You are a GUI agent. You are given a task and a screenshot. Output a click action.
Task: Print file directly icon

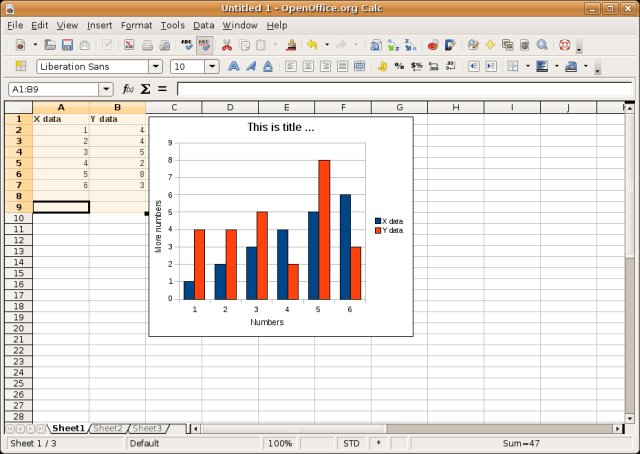(147, 45)
